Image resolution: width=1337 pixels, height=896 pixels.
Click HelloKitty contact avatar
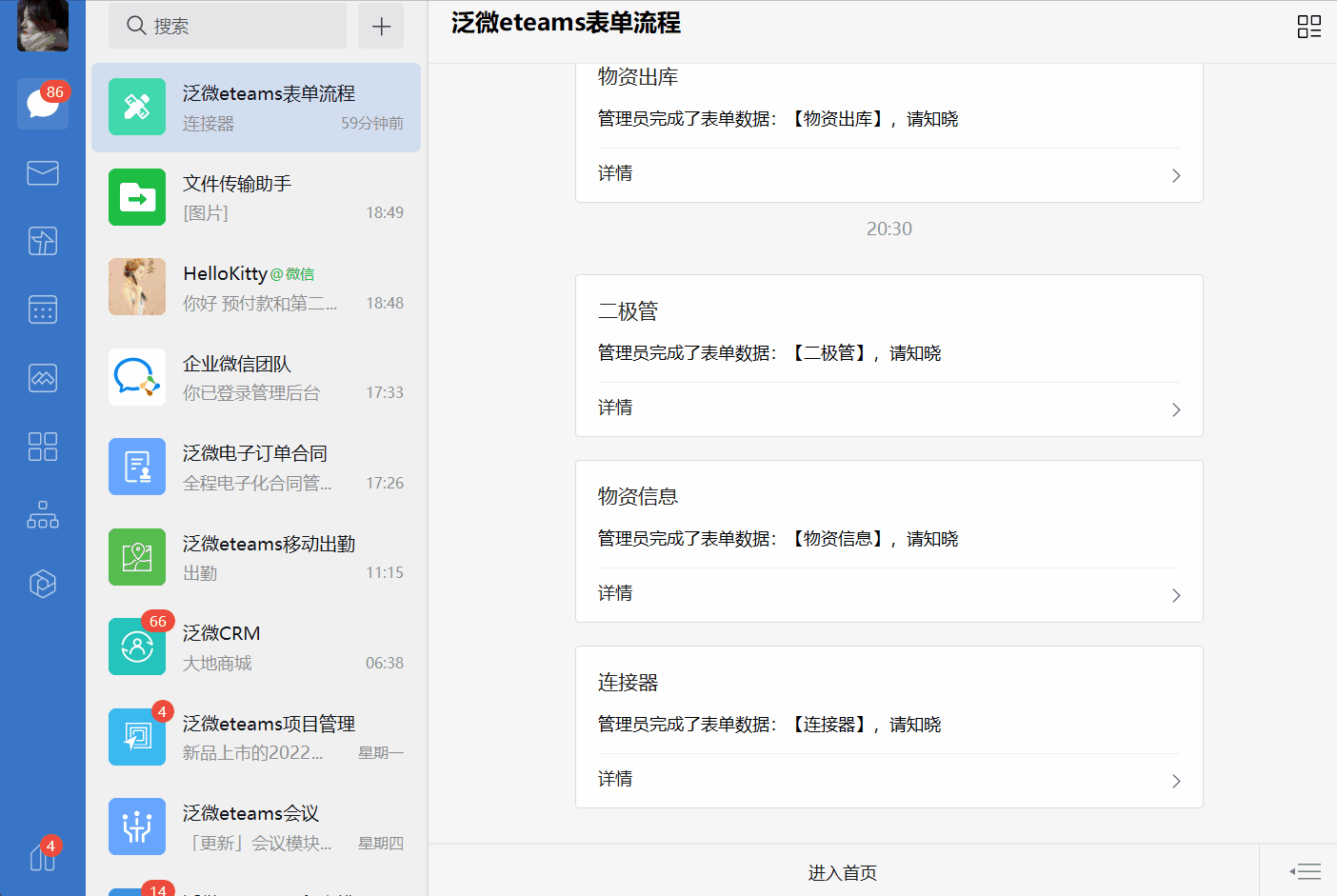click(137, 287)
